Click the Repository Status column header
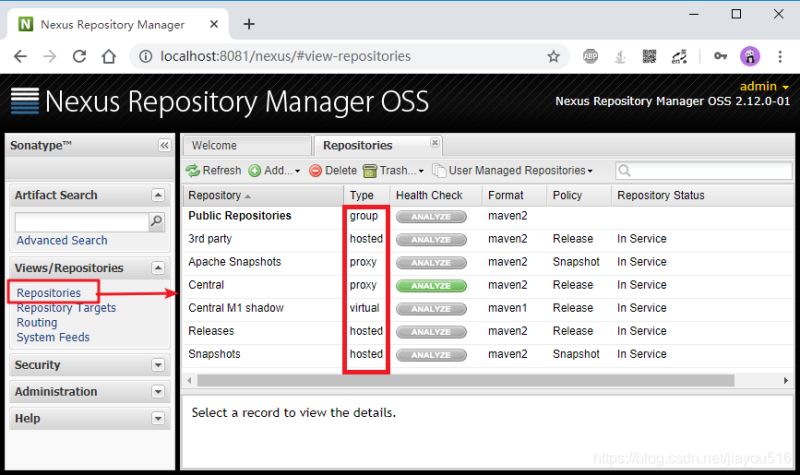Screen dimensions: 800x475 pyautogui.click(x=702, y=195)
